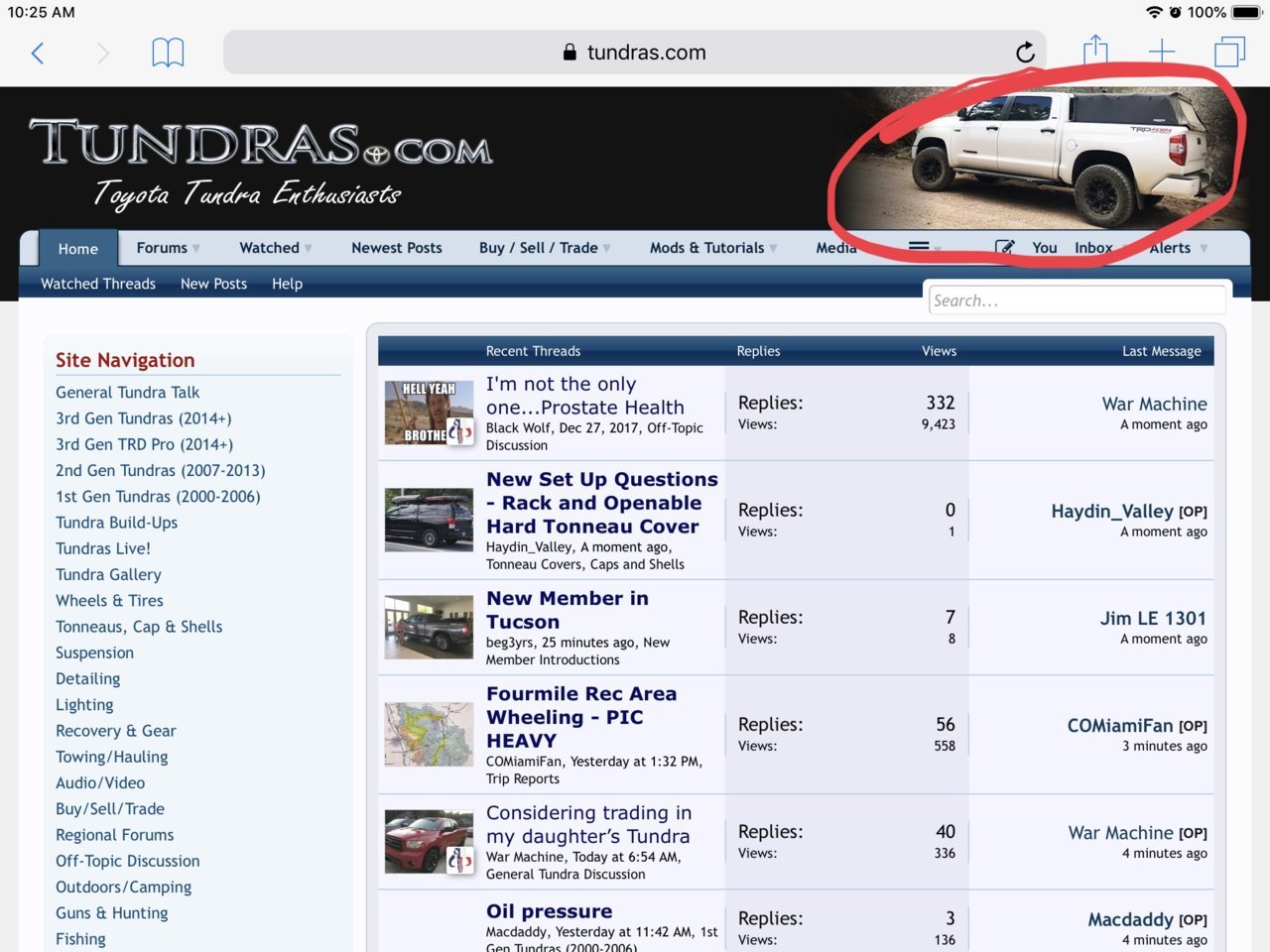Viewport: 1270px width, 952px height.
Task: Reload the page with the refresh icon
Action: point(1025,53)
